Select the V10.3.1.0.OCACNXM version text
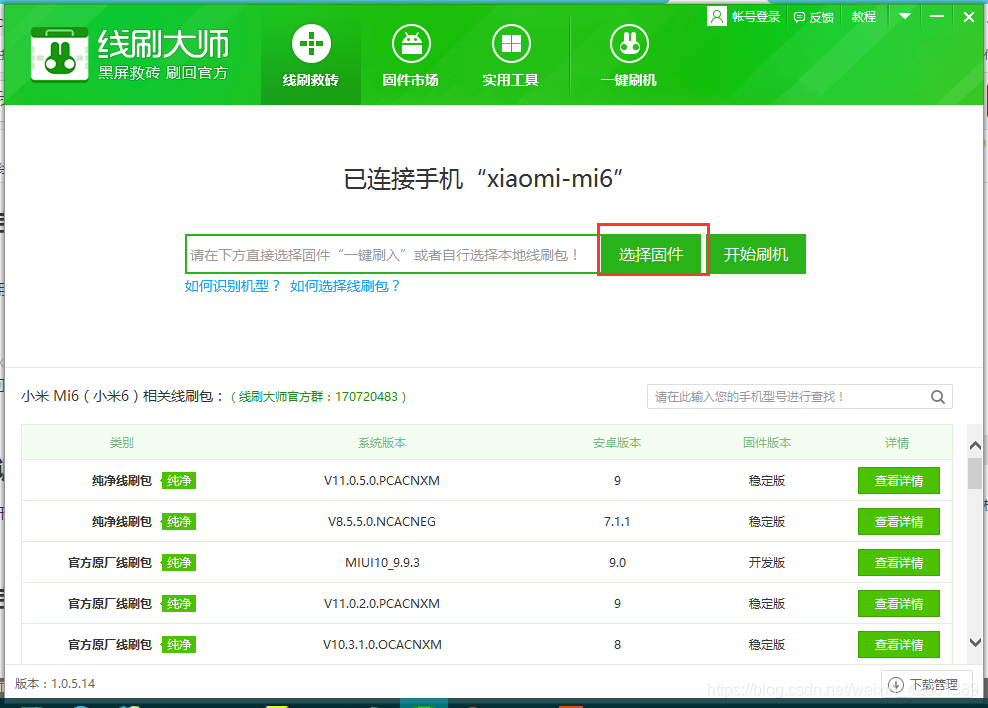The image size is (988, 708). tap(382, 644)
